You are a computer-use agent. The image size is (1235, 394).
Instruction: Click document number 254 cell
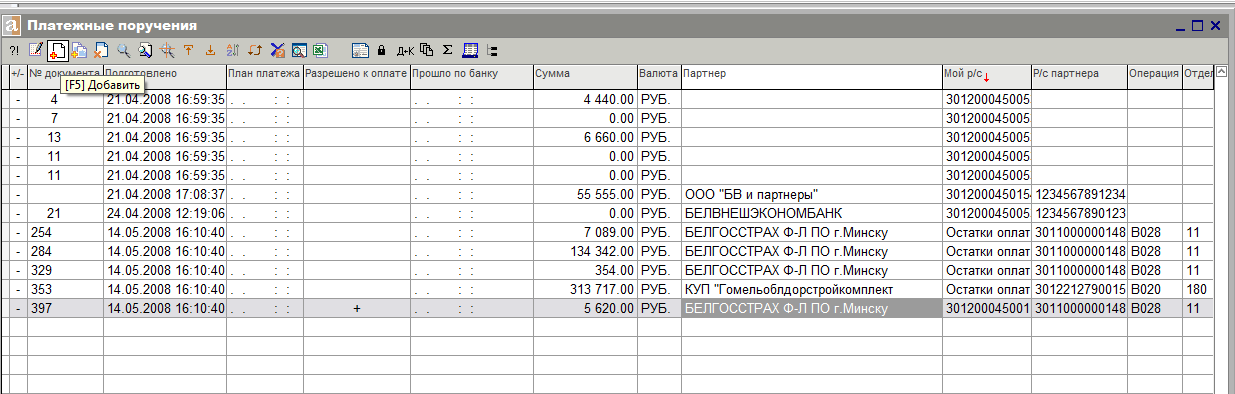click(x=65, y=232)
